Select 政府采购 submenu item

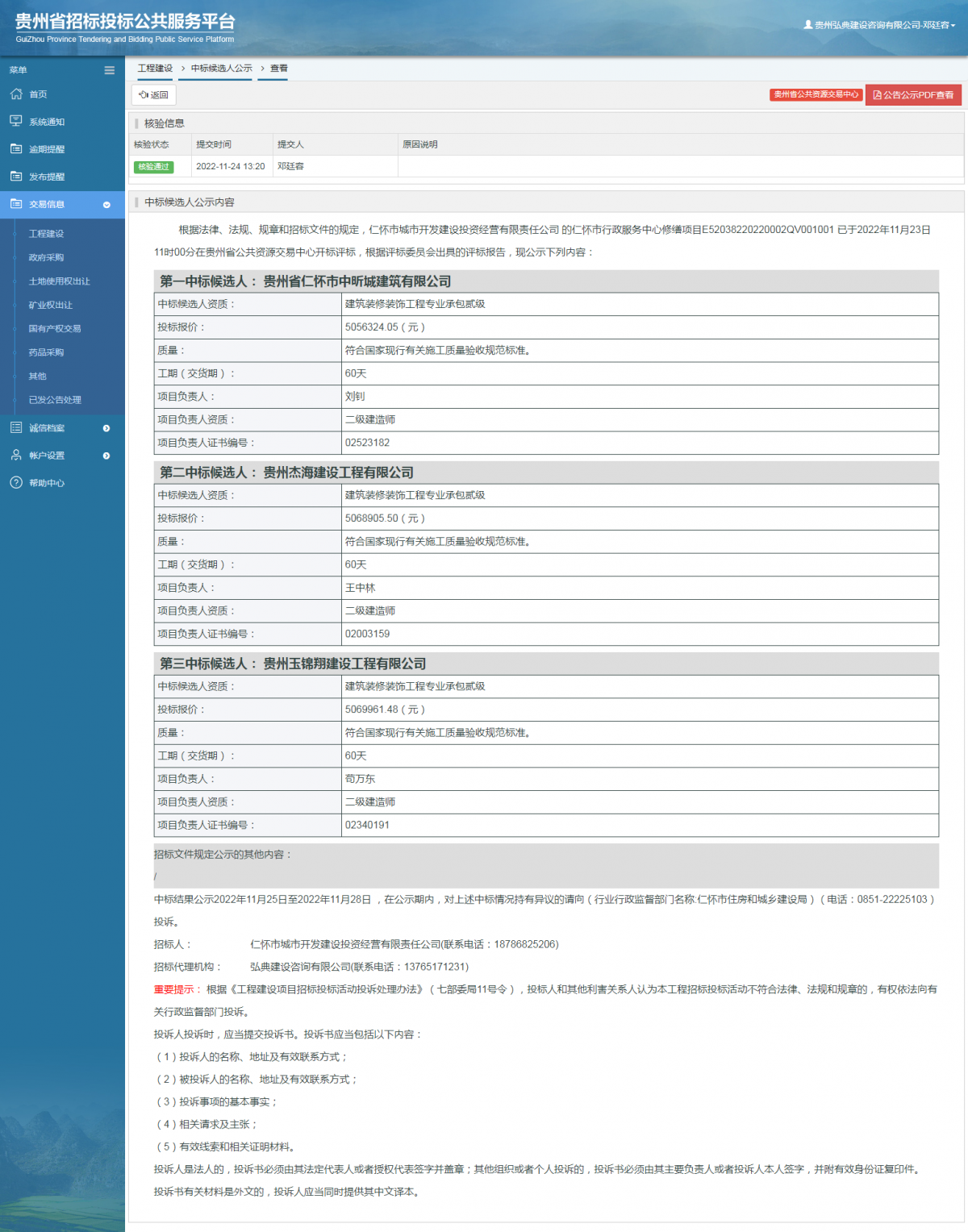pos(46,257)
